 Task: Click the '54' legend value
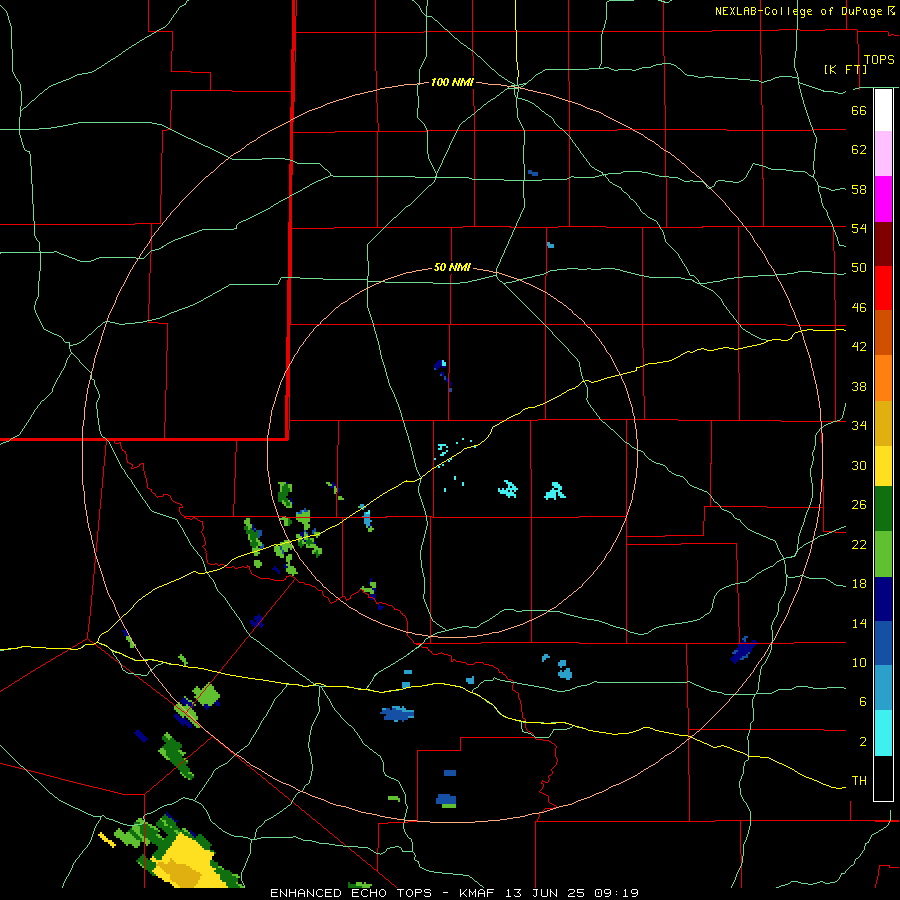[x=859, y=228]
